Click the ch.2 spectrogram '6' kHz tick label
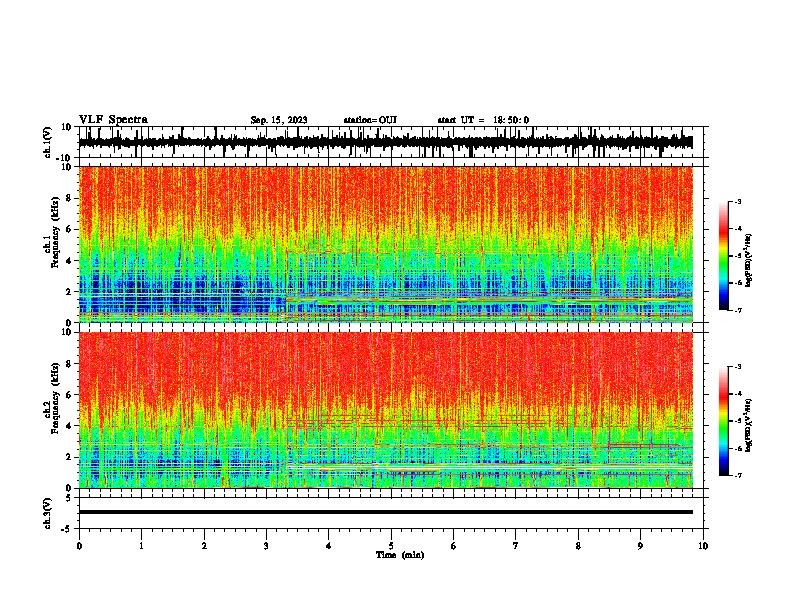Screen dimensions: 792x612 point(69,395)
